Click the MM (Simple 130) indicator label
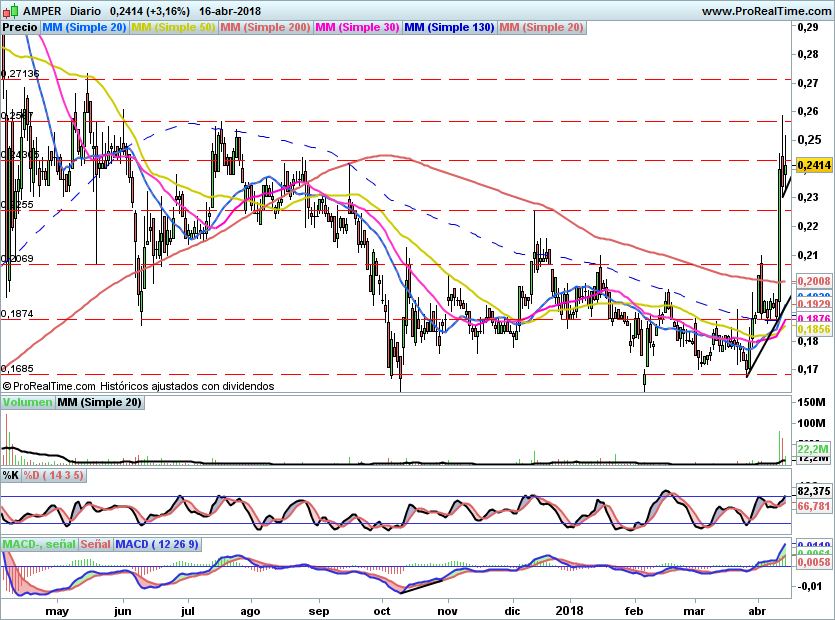This screenshot has width=835, height=620. pyautogui.click(x=448, y=27)
